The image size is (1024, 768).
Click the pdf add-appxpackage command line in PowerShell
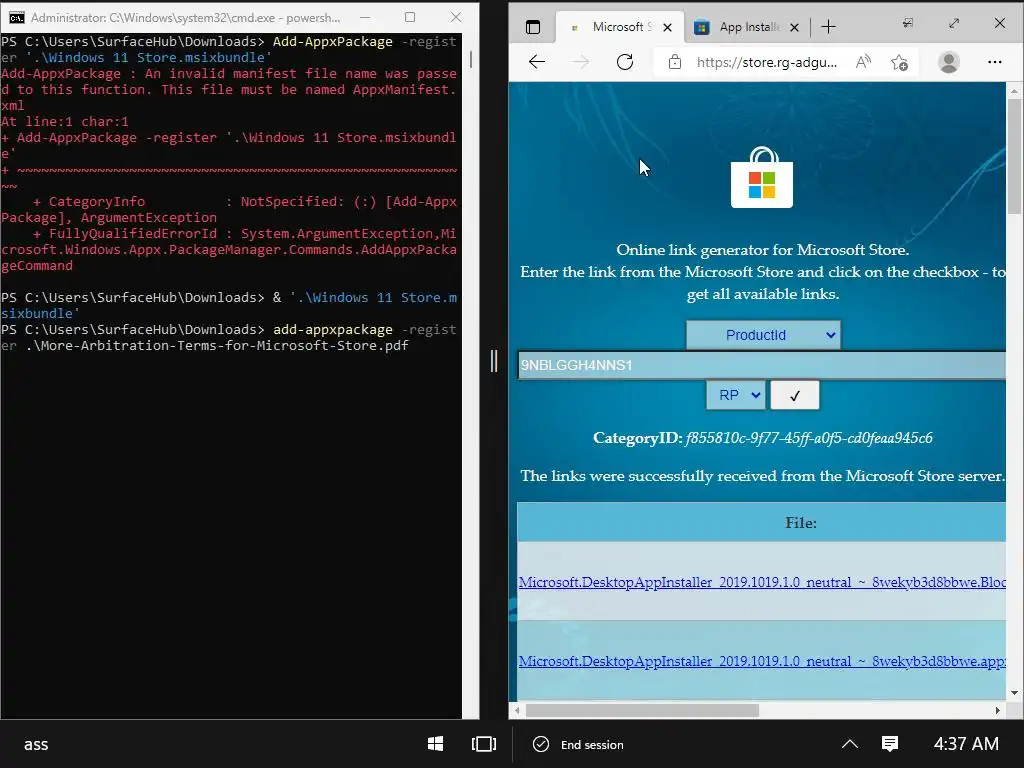(229, 338)
